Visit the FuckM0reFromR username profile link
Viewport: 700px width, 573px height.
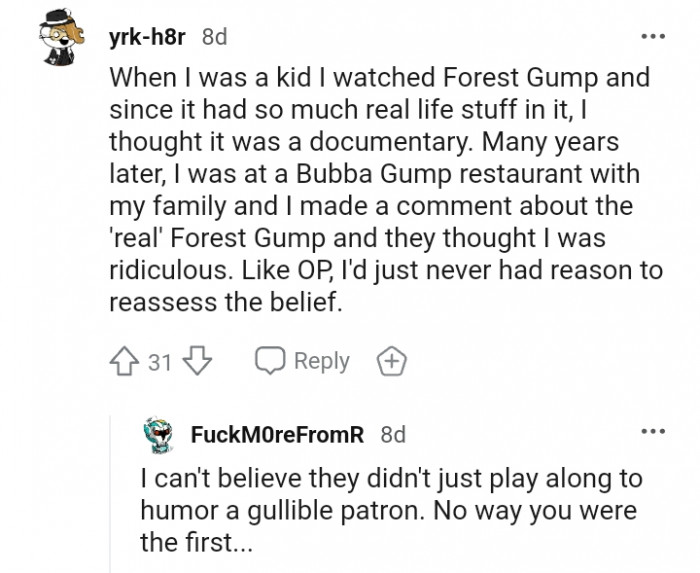point(277,435)
